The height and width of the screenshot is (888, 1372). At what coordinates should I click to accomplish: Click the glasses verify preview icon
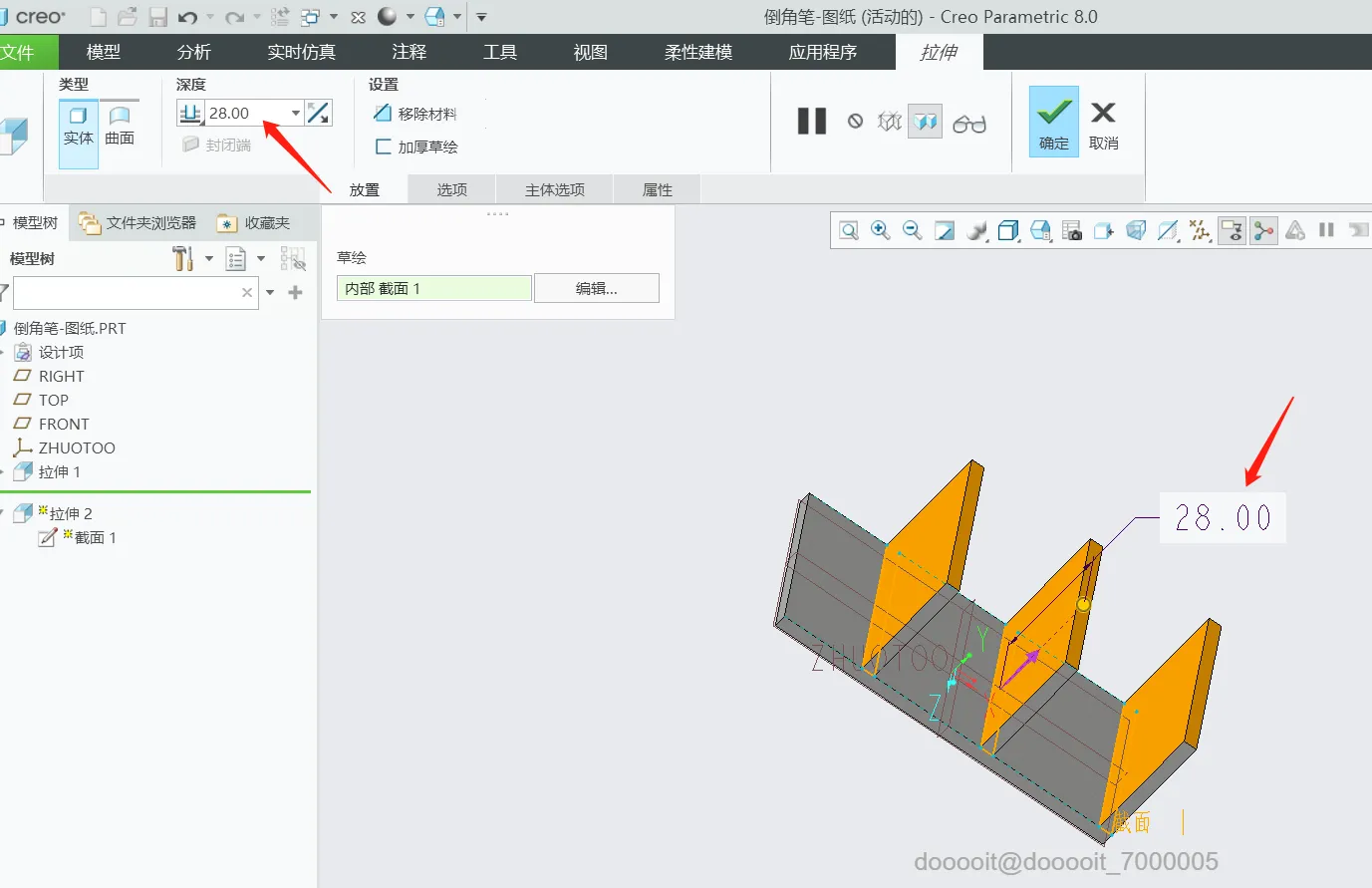pyautogui.click(x=968, y=123)
